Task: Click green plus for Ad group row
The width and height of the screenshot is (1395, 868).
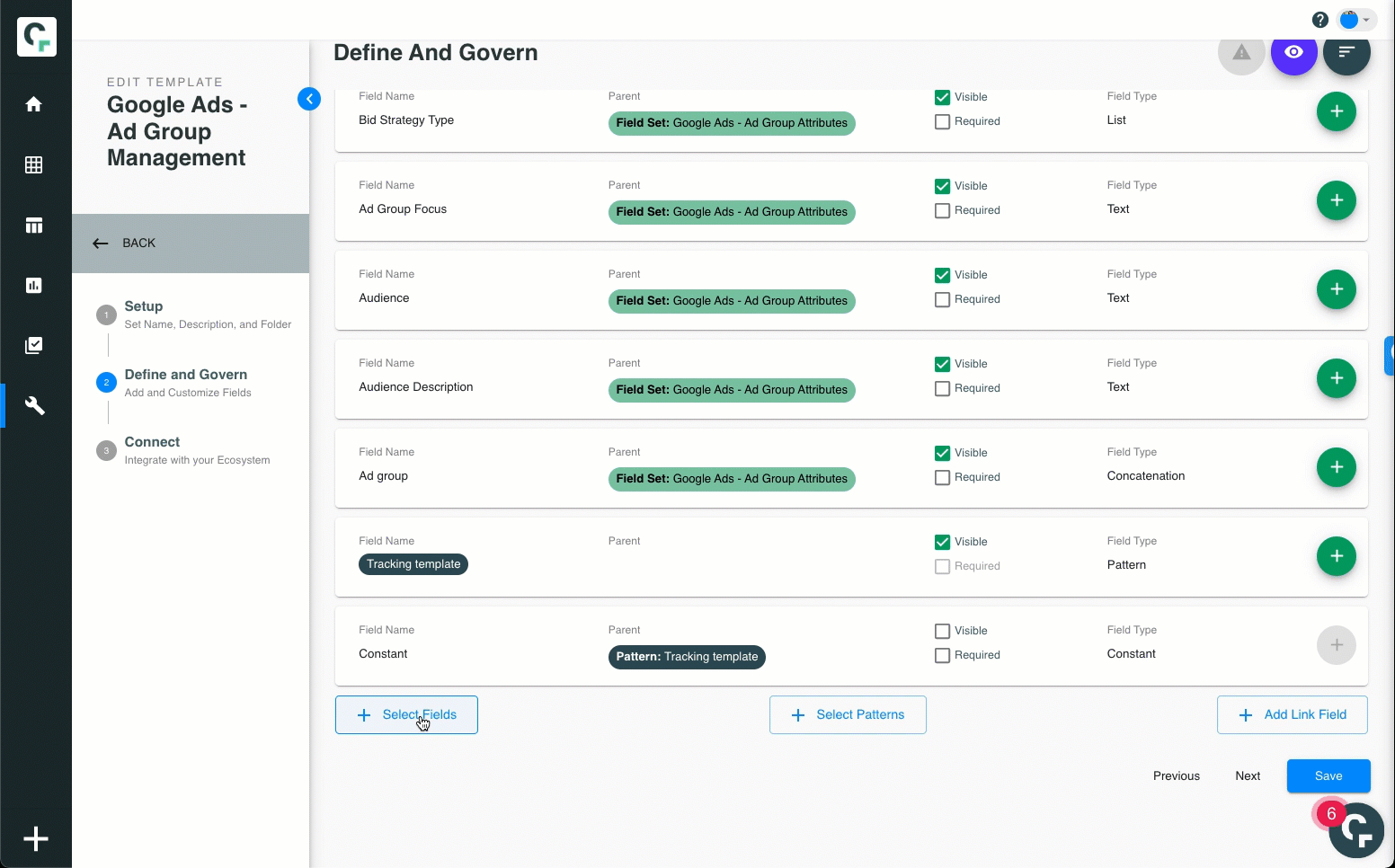Action: point(1337,467)
